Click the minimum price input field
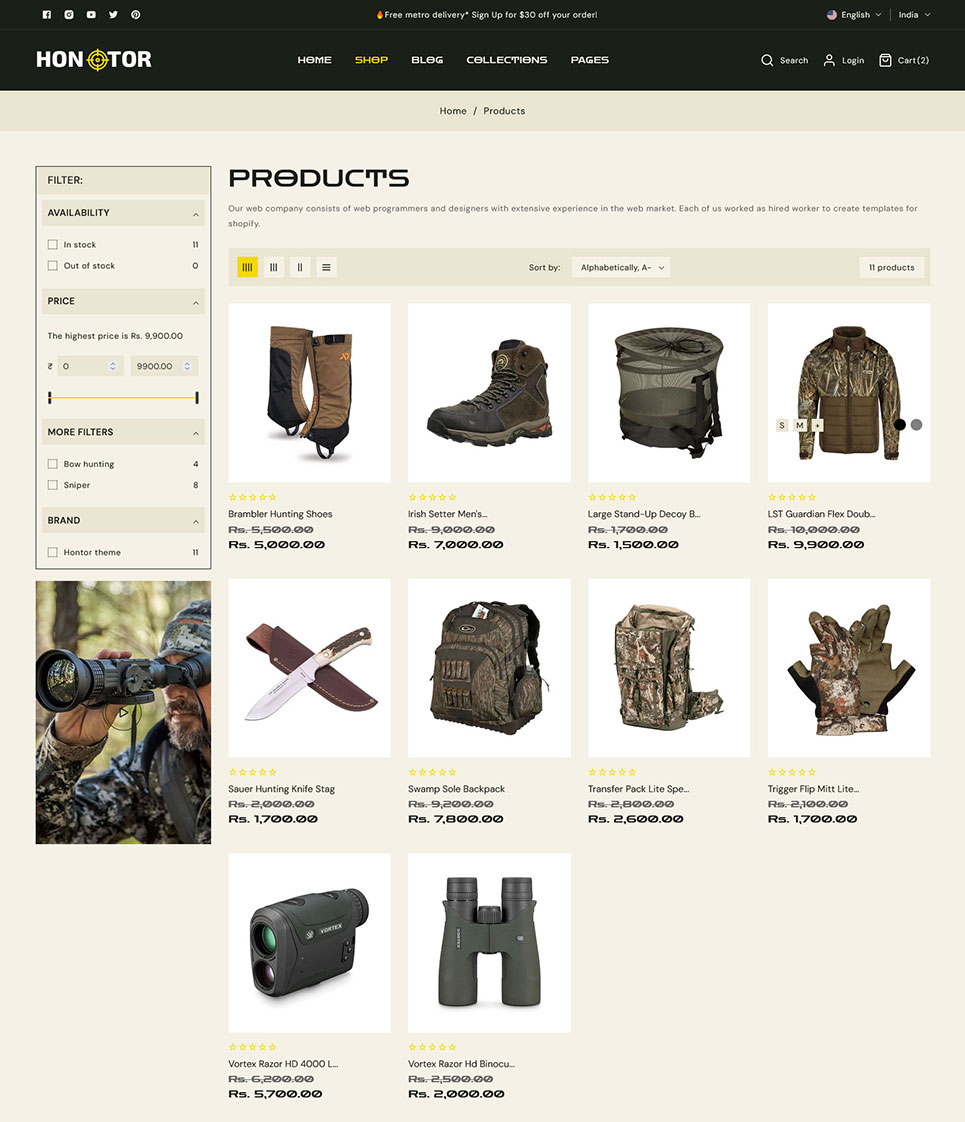Image resolution: width=965 pixels, height=1122 pixels. point(83,366)
